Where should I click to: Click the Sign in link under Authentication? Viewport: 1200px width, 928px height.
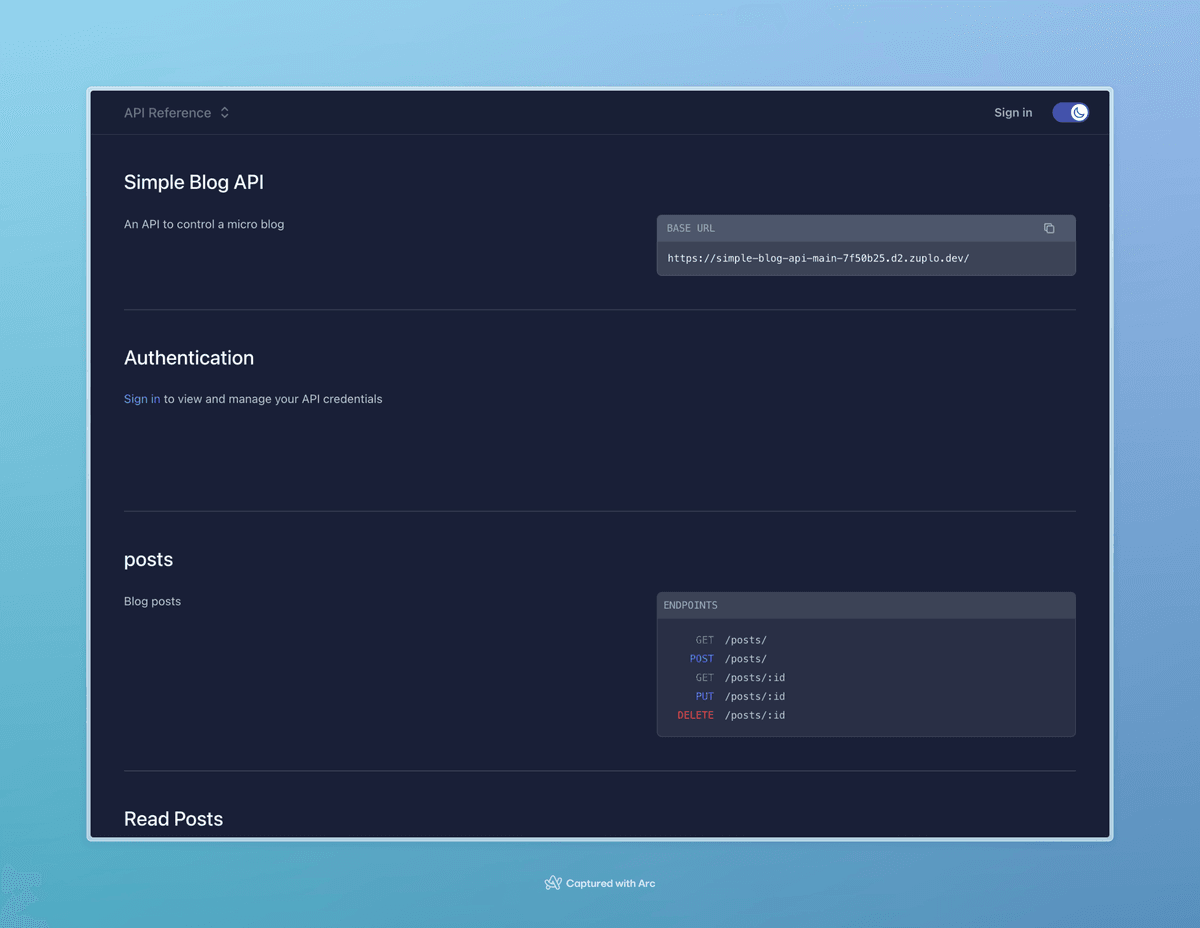(x=141, y=399)
